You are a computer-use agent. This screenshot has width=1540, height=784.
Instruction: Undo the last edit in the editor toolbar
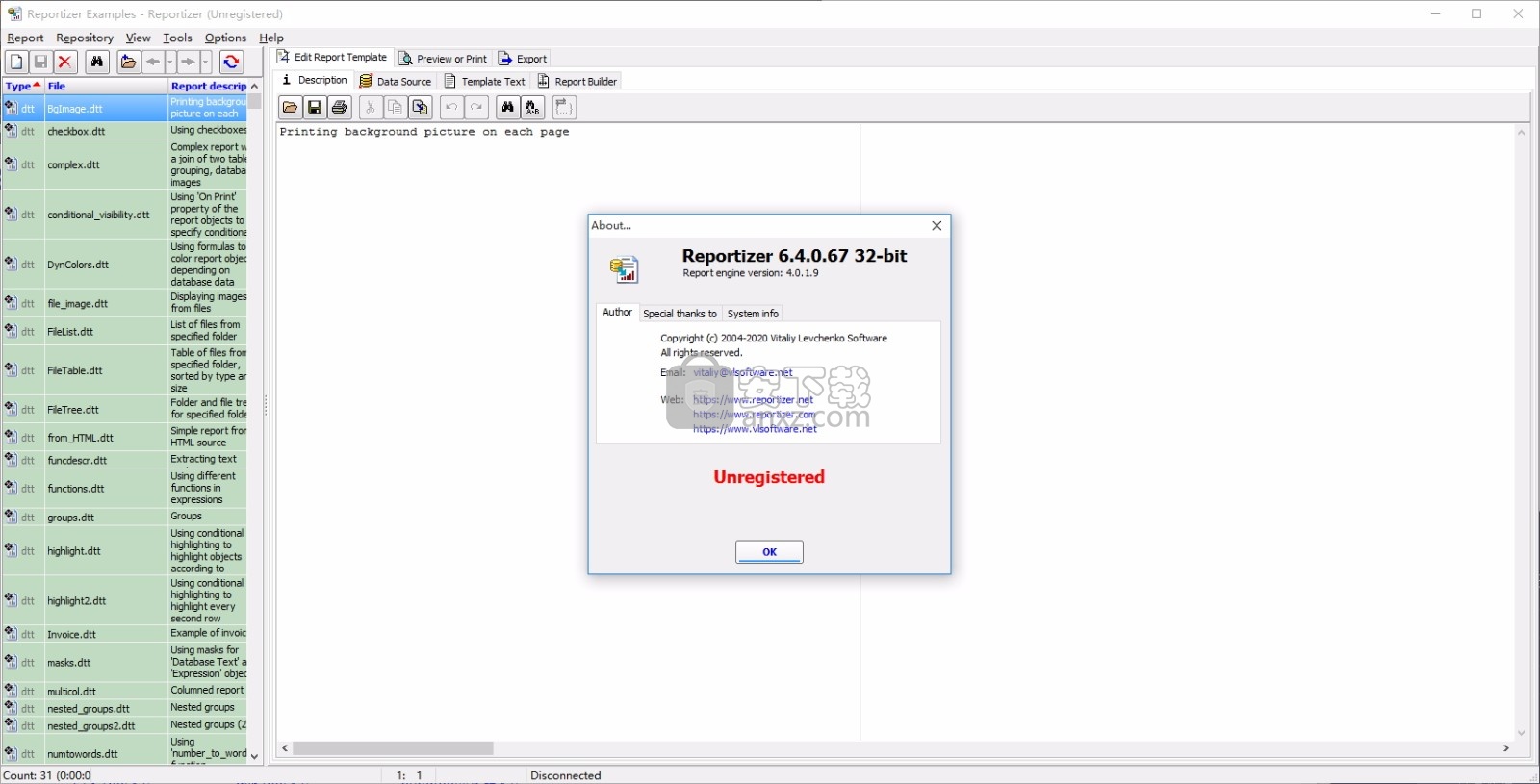point(451,107)
